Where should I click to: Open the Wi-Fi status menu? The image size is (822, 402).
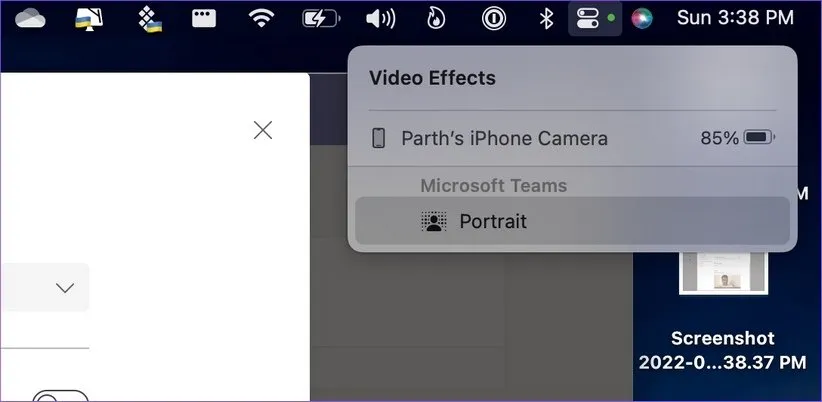point(263,19)
